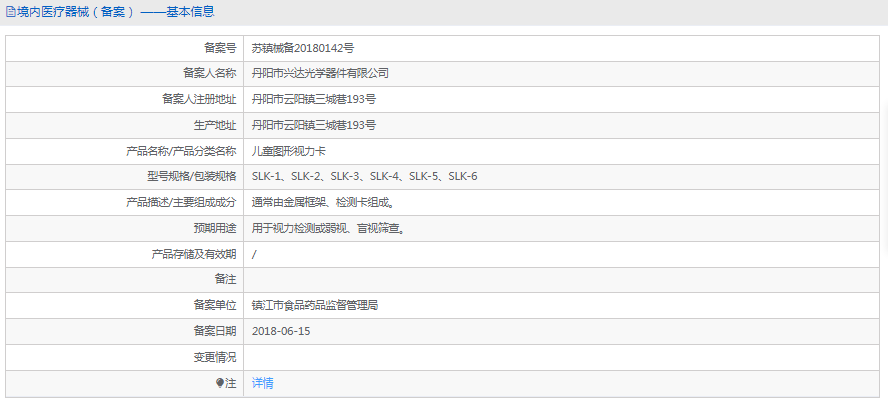
Task: Select the product name 儿童图形视力卡
Action: [x=289, y=151]
